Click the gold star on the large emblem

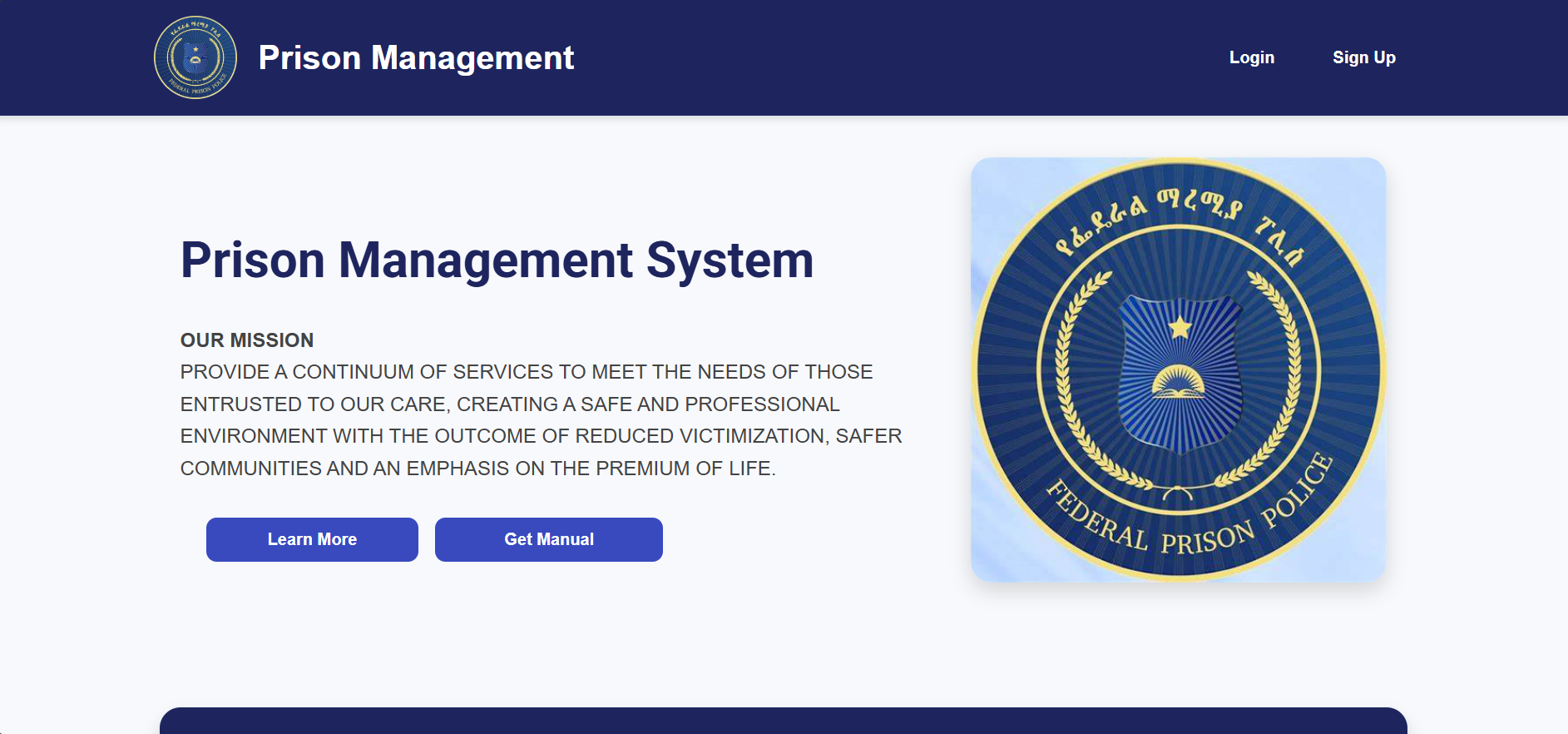click(x=1180, y=327)
